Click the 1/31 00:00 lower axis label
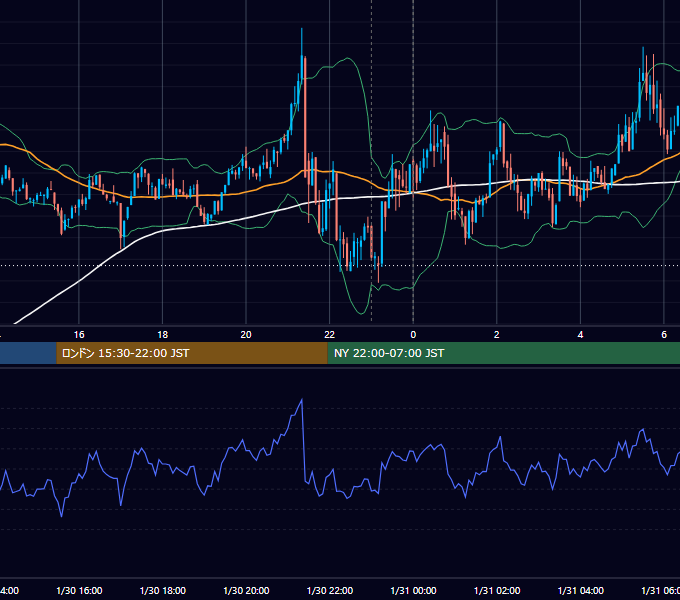The image size is (680, 600). click(413, 590)
